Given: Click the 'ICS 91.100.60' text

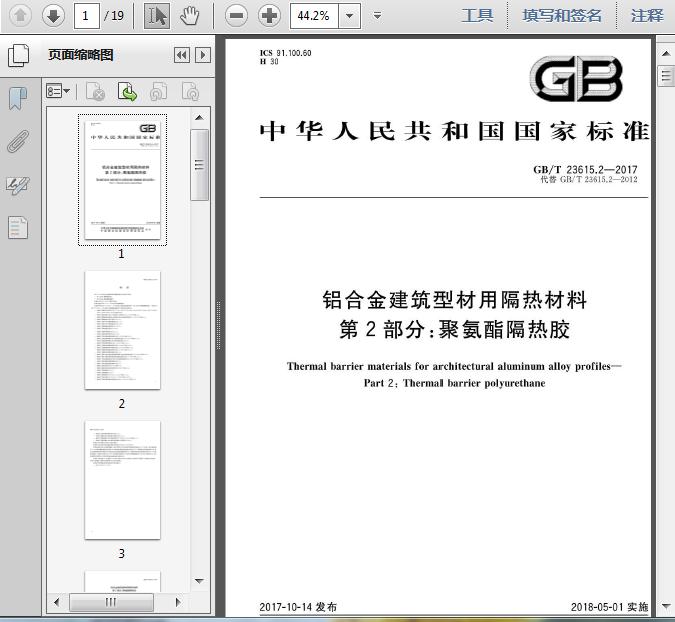Looking at the screenshot, I should pyautogui.click(x=285, y=53).
